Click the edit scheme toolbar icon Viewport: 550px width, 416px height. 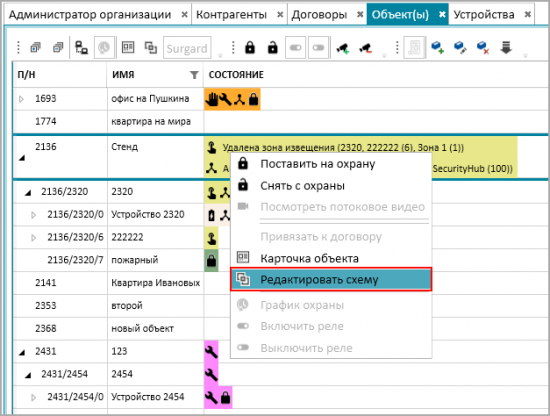coord(151,47)
